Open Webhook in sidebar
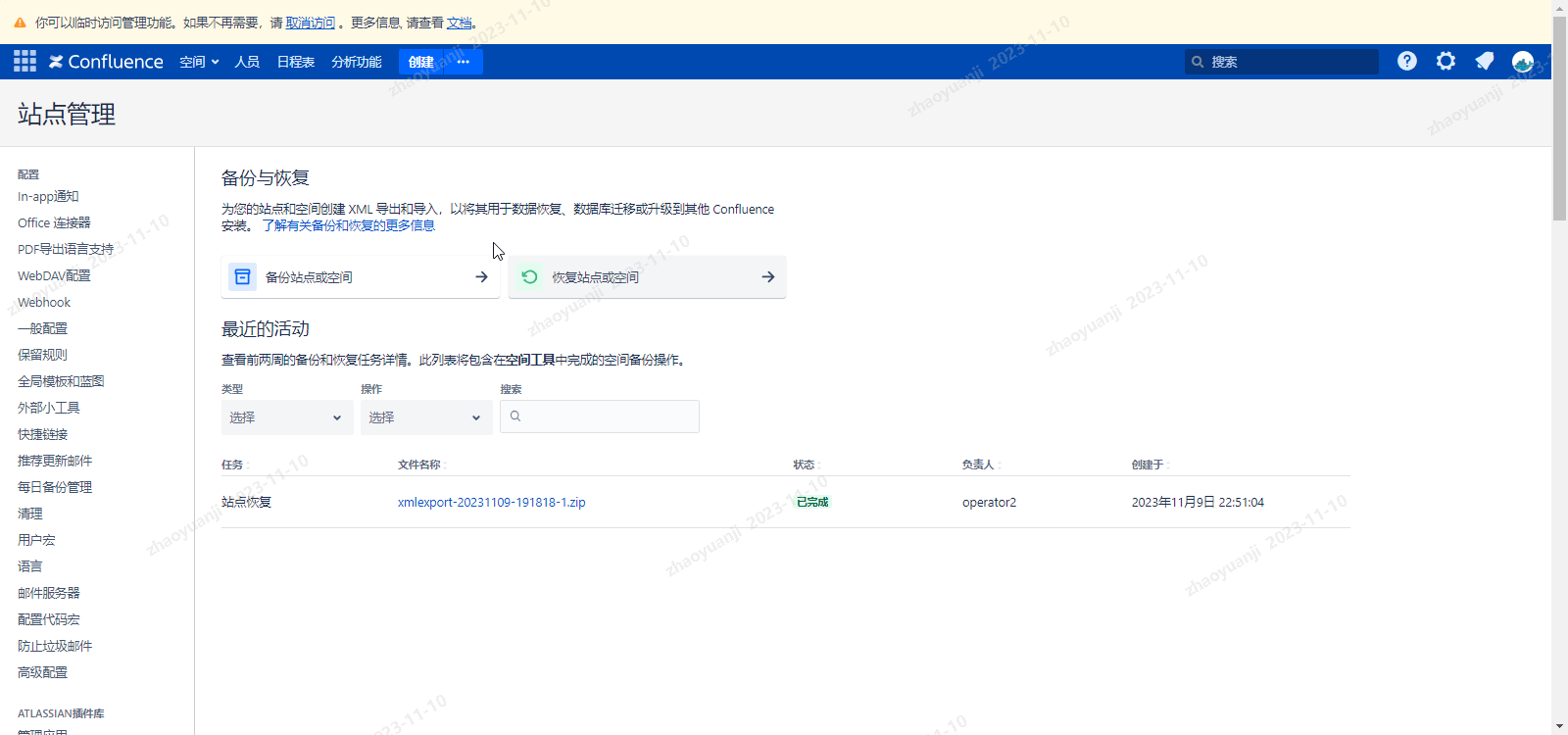This screenshot has width=1568, height=735. click(x=44, y=303)
